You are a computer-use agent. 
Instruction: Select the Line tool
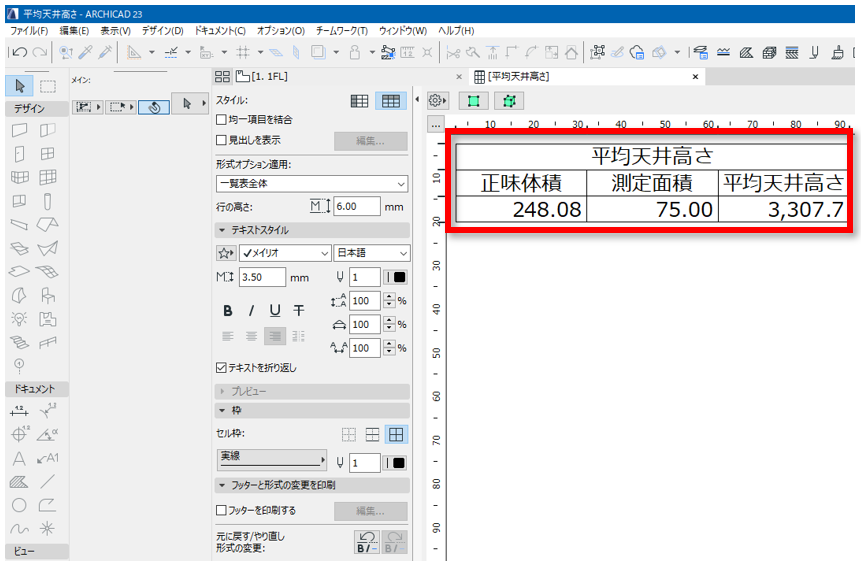tap(48, 482)
